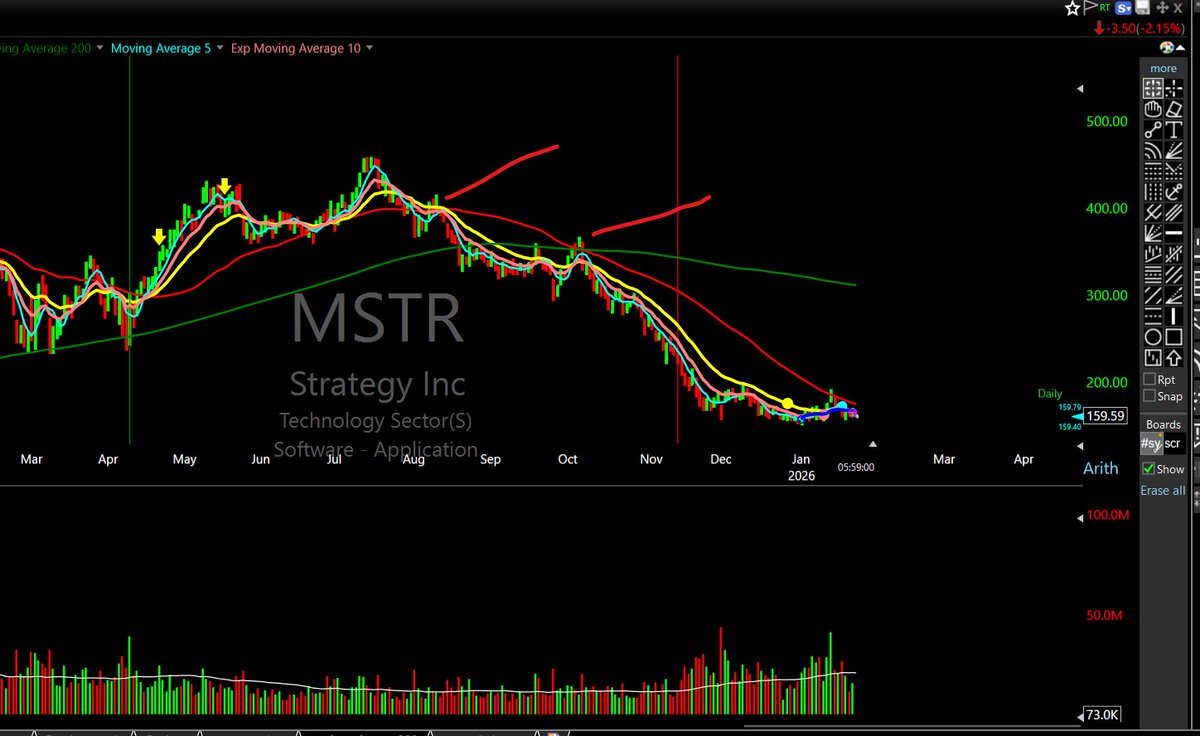Click the Daily timeframe label

pos(1049,394)
